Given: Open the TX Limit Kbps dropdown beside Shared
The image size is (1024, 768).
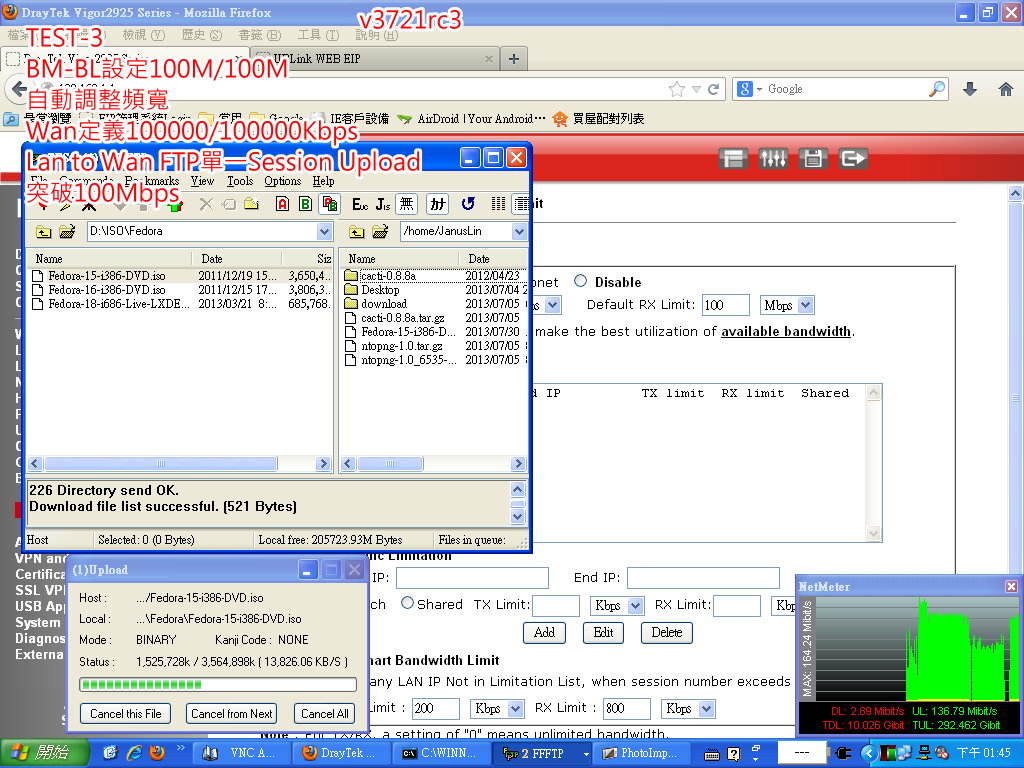Looking at the screenshot, I should point(617,606).
